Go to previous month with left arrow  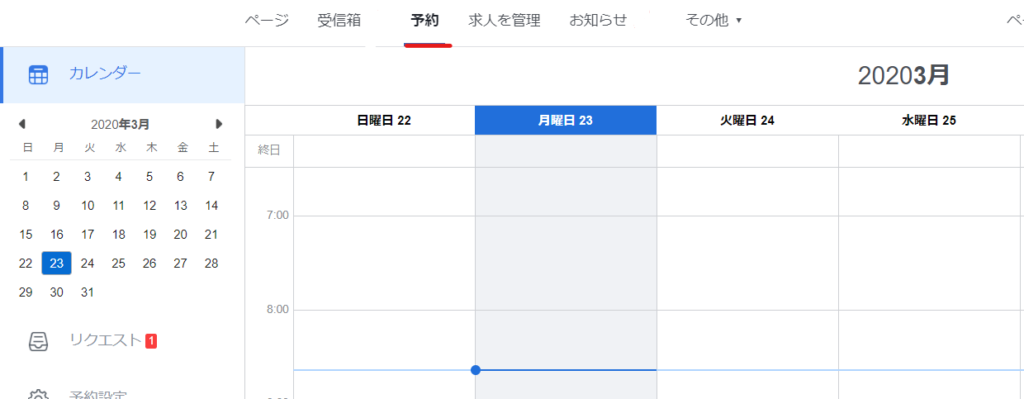click(22, 123)
